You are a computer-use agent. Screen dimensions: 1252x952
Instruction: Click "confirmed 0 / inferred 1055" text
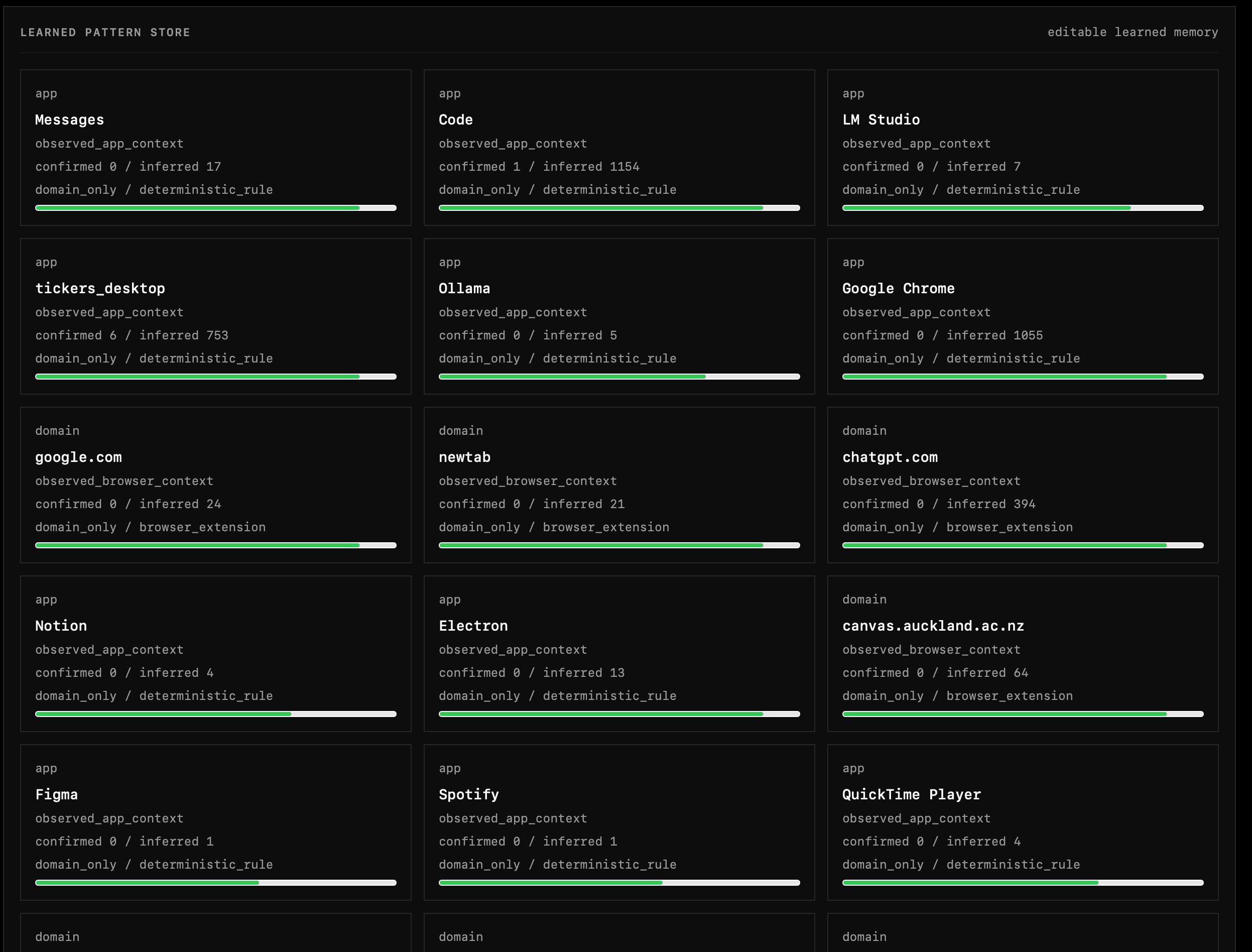[942, 335]
